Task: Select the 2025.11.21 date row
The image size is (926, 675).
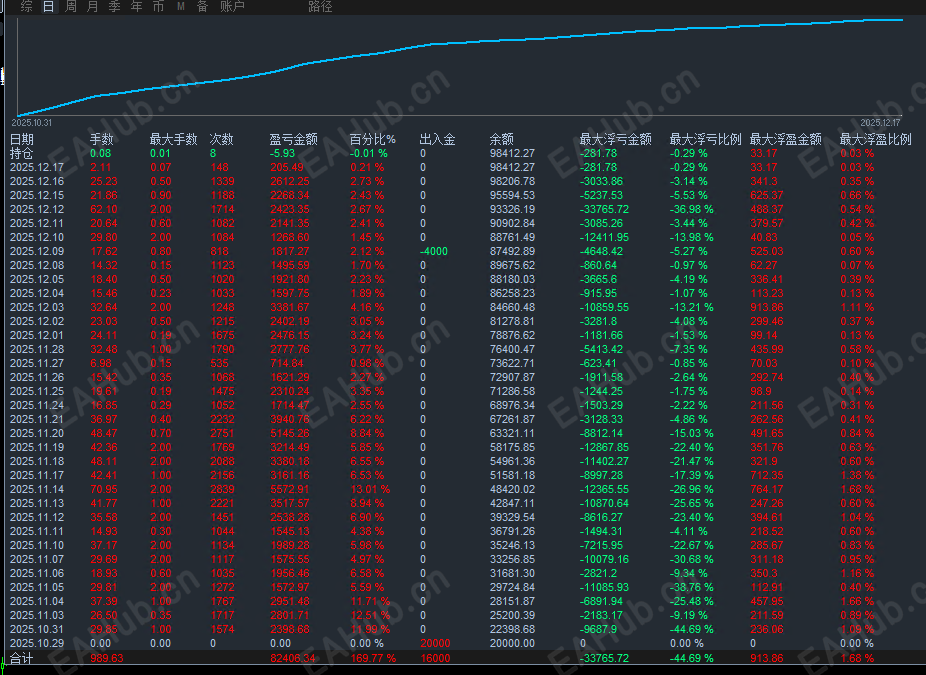Action: (x=37, y=419)
